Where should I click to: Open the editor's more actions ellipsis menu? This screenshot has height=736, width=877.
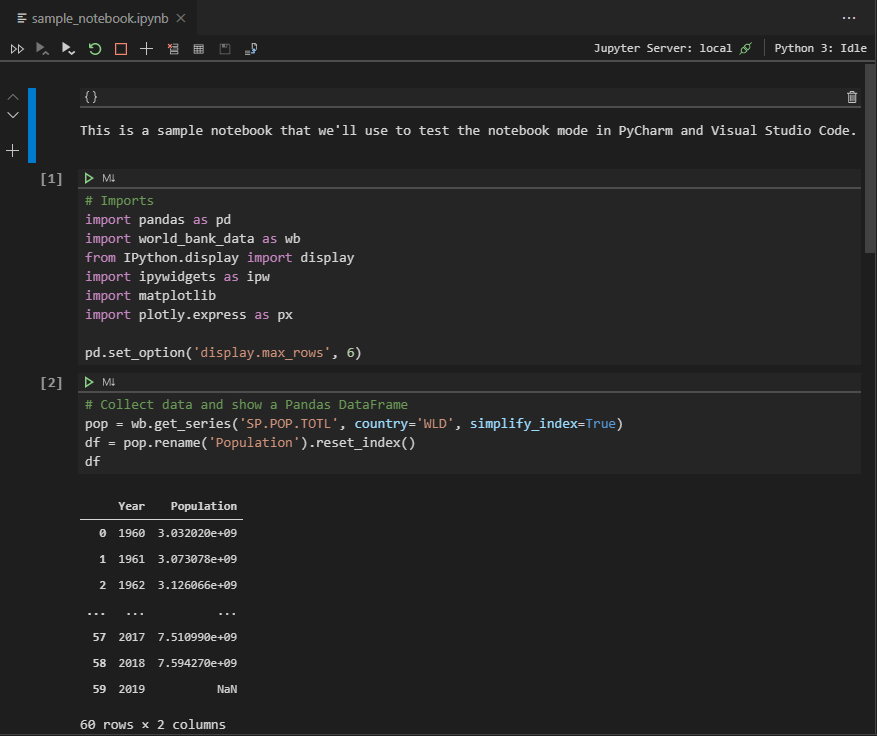click(849, 18)
